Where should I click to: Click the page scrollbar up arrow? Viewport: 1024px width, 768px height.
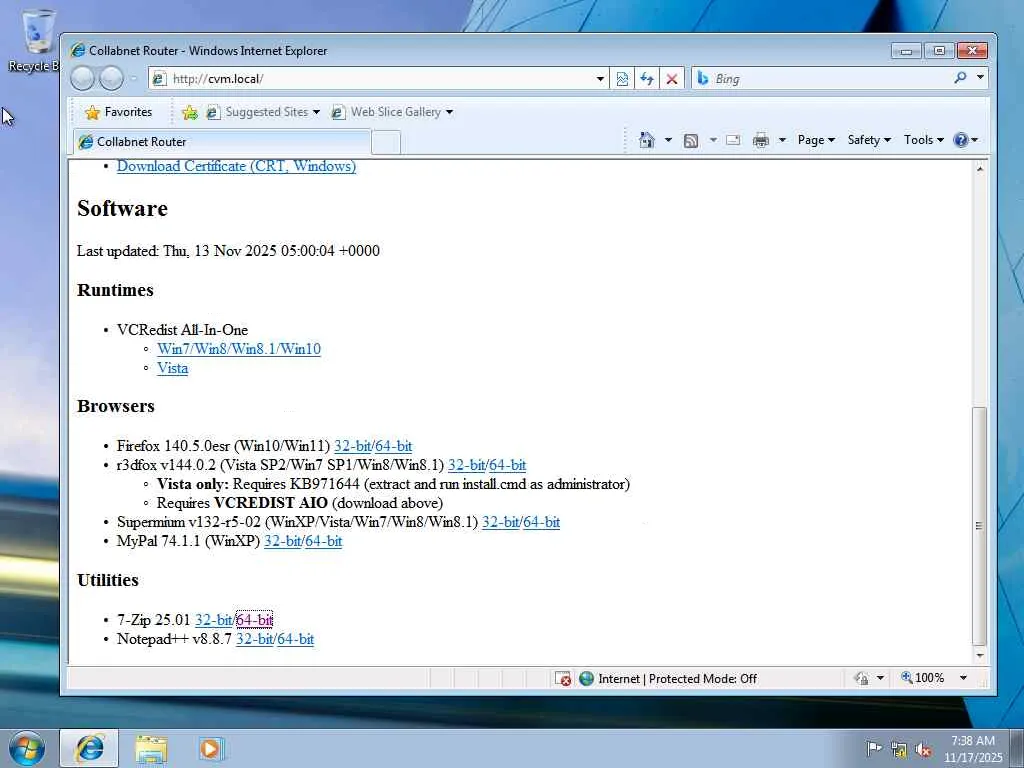(x=980, y=168)
